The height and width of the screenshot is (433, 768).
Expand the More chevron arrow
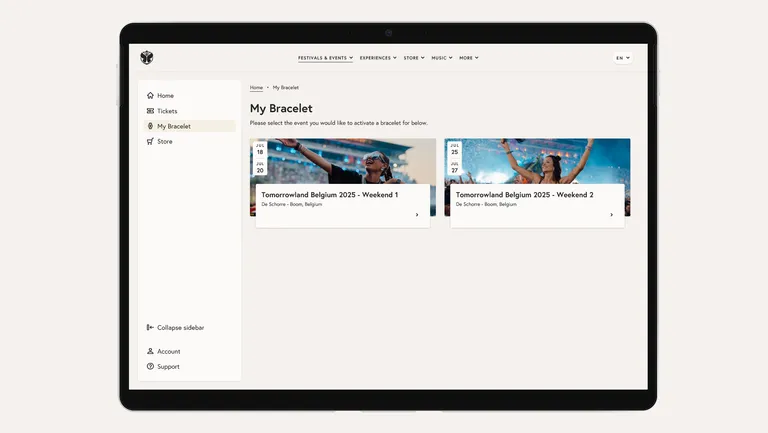pos(477,58)
